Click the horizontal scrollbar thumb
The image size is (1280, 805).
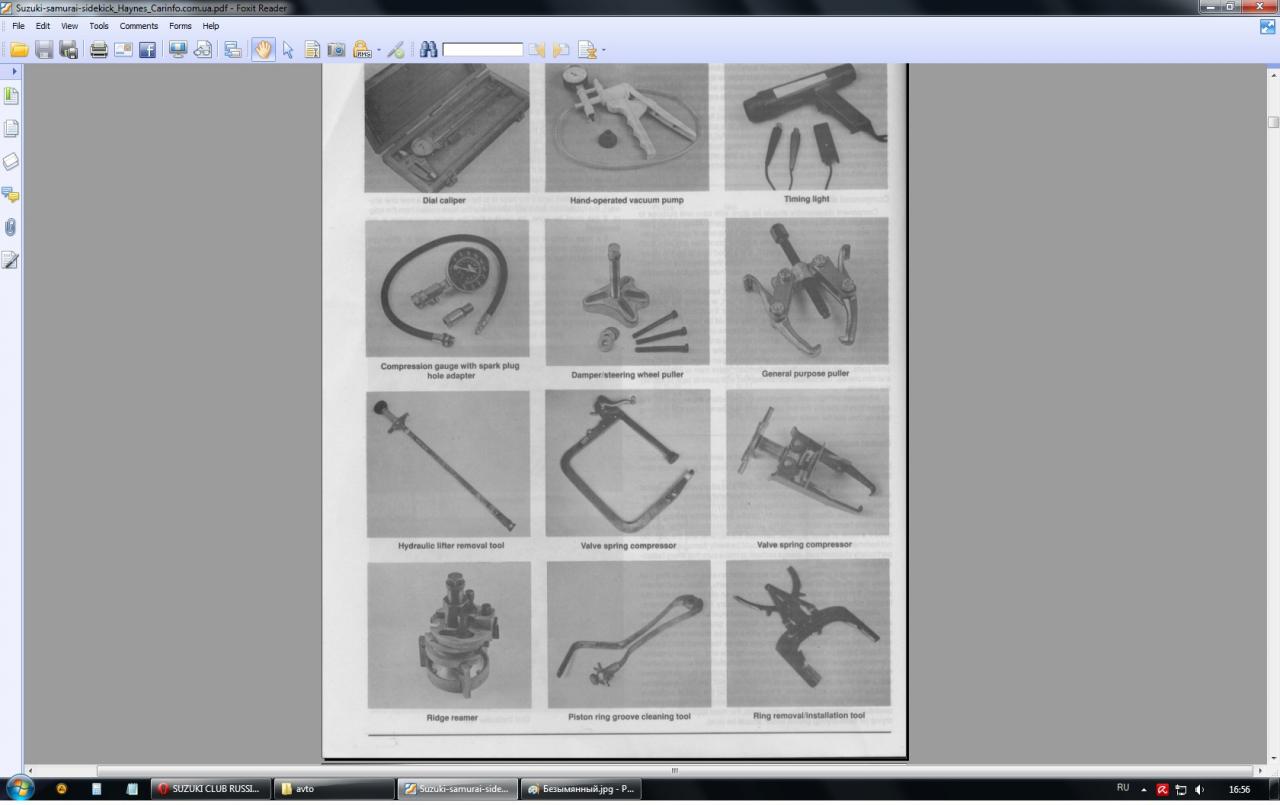[674, 771]
